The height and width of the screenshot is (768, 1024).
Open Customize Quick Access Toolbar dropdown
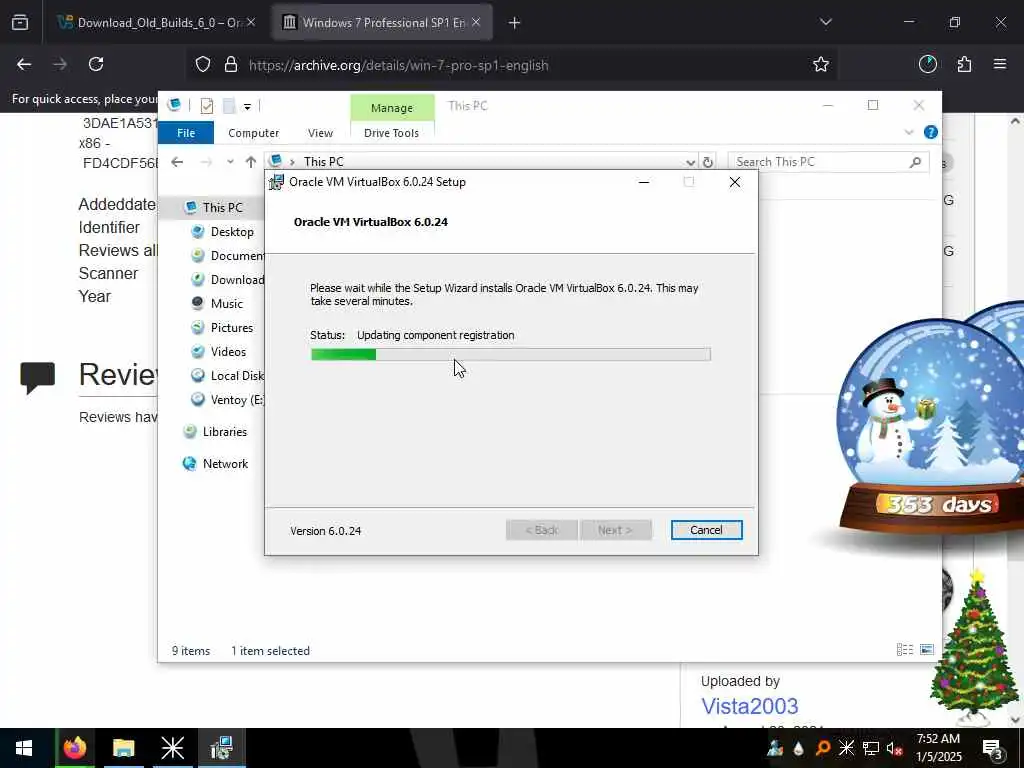pos(248,106)
